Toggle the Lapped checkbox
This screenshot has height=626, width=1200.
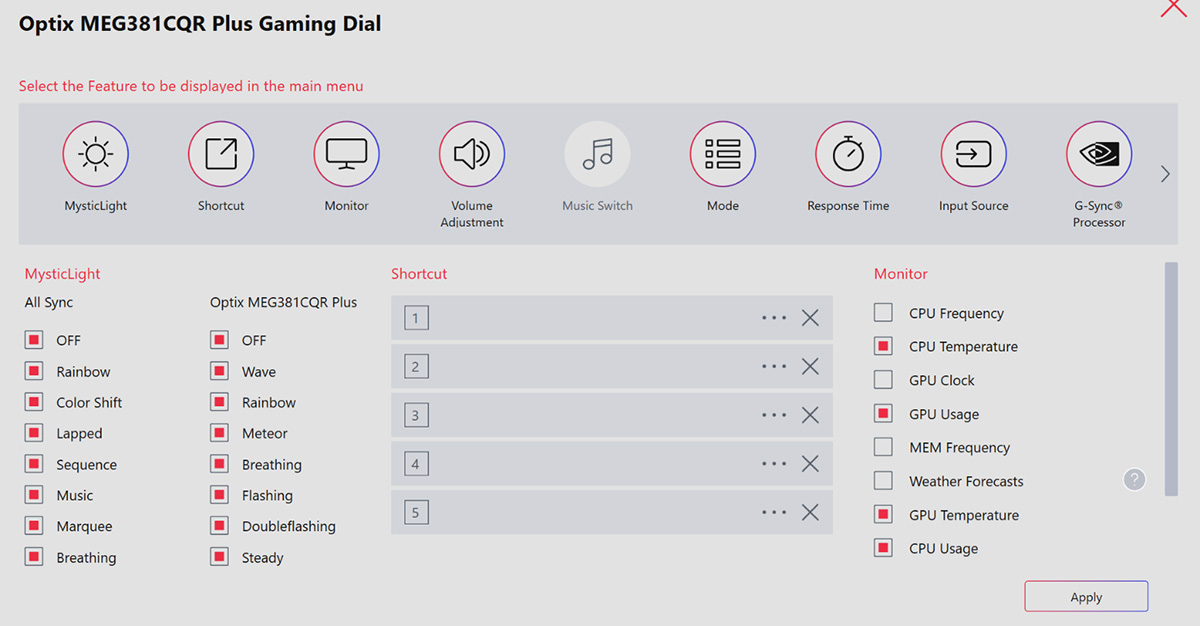(34, 433)
